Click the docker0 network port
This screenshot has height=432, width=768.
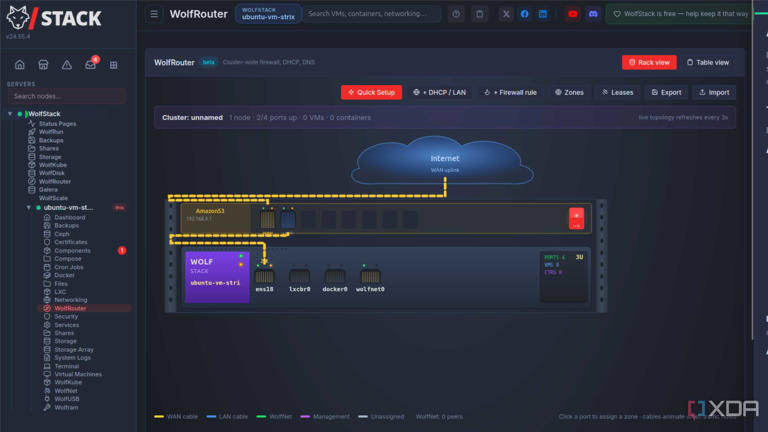(335, 277)
